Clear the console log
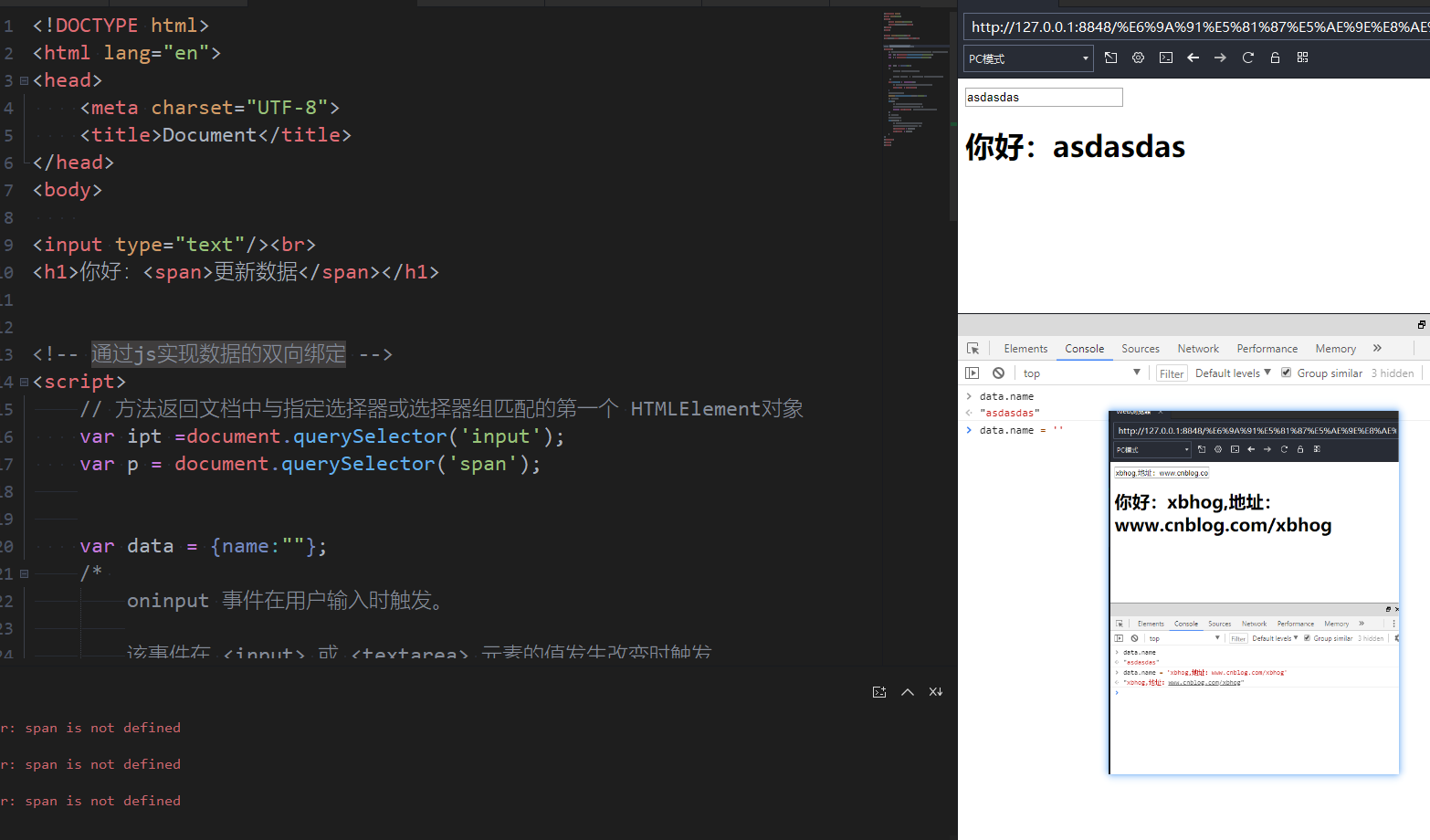This screenshot has width=1430, height=840. pos(999,373)
